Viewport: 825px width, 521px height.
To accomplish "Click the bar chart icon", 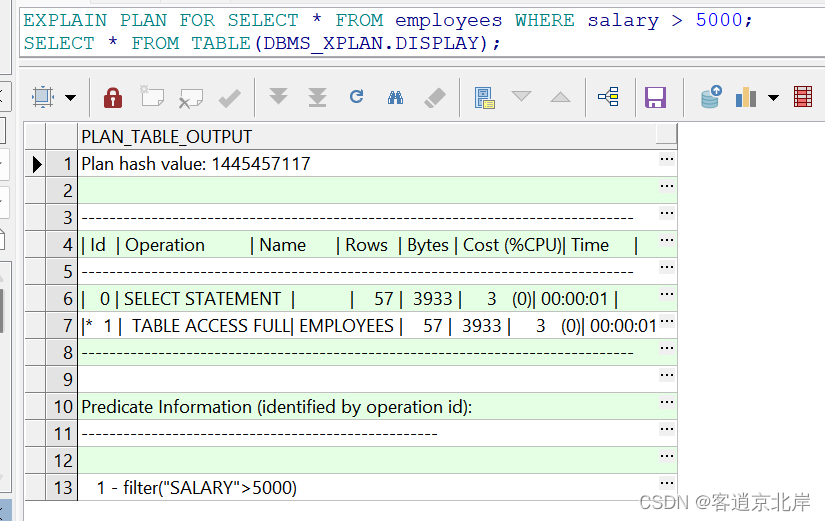I will coord(746,97).
